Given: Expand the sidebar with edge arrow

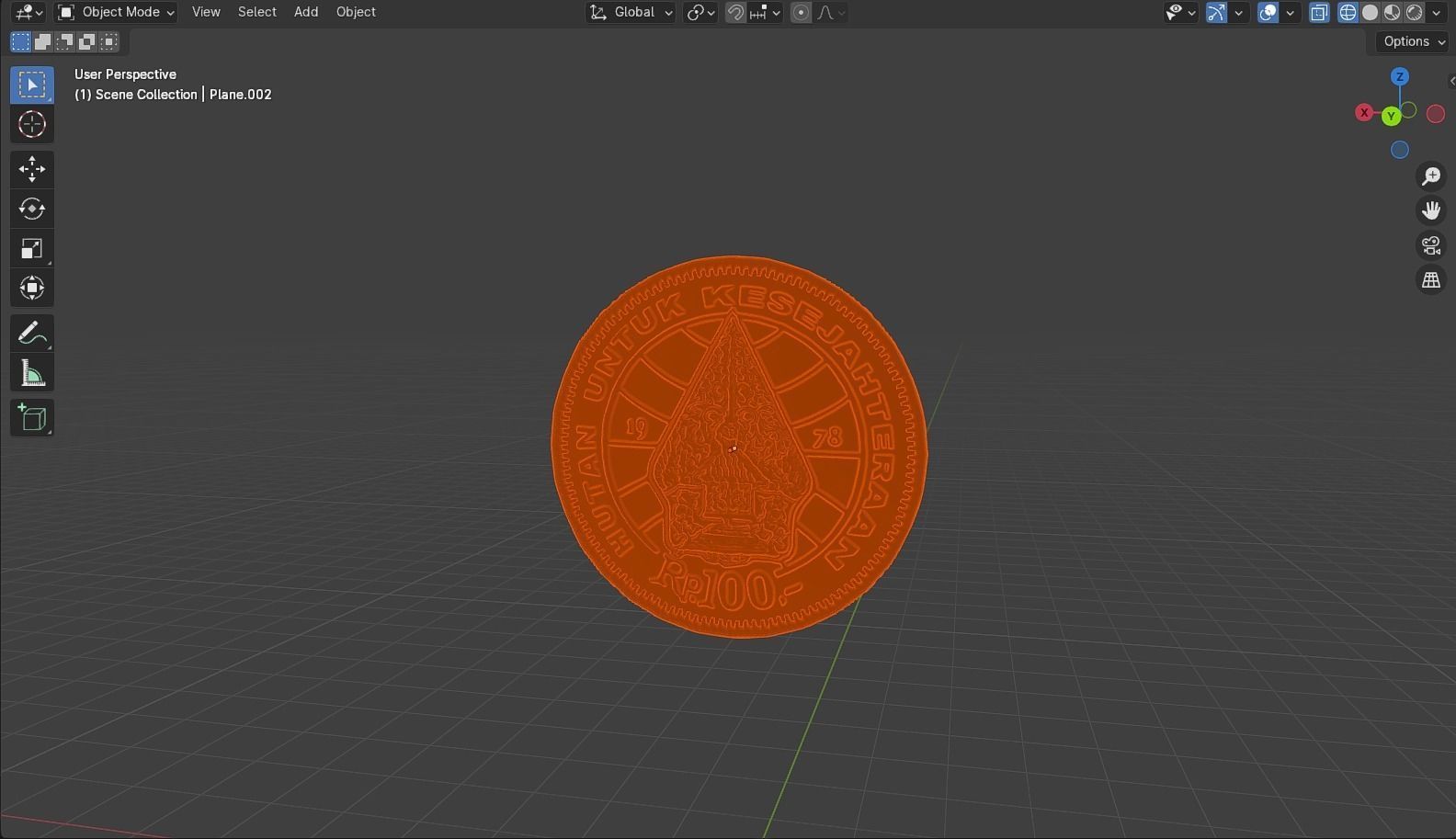Looking at the screenshot, I should pos(1451,81).
